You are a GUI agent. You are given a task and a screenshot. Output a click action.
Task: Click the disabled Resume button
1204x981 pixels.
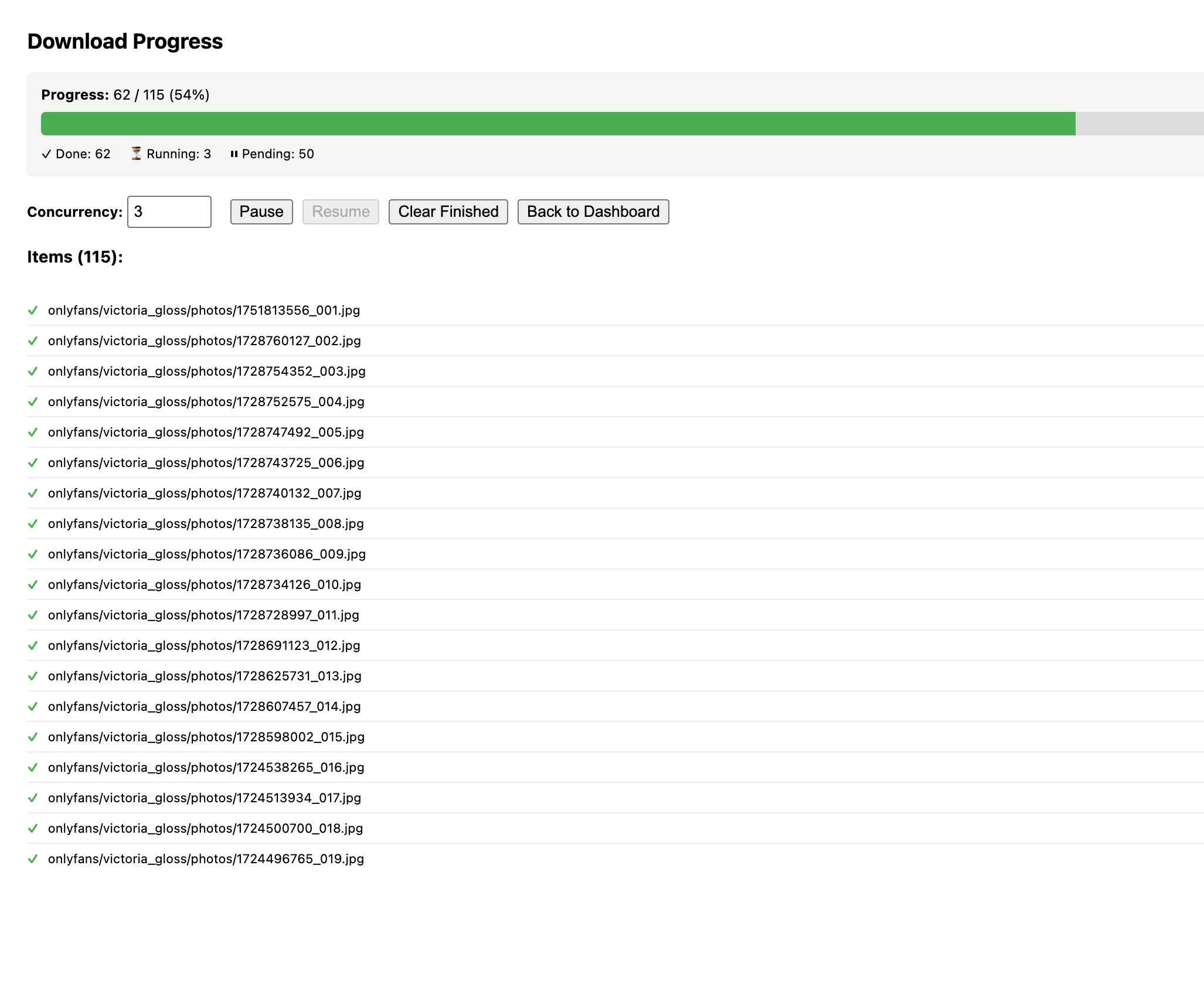click(340, 212)
